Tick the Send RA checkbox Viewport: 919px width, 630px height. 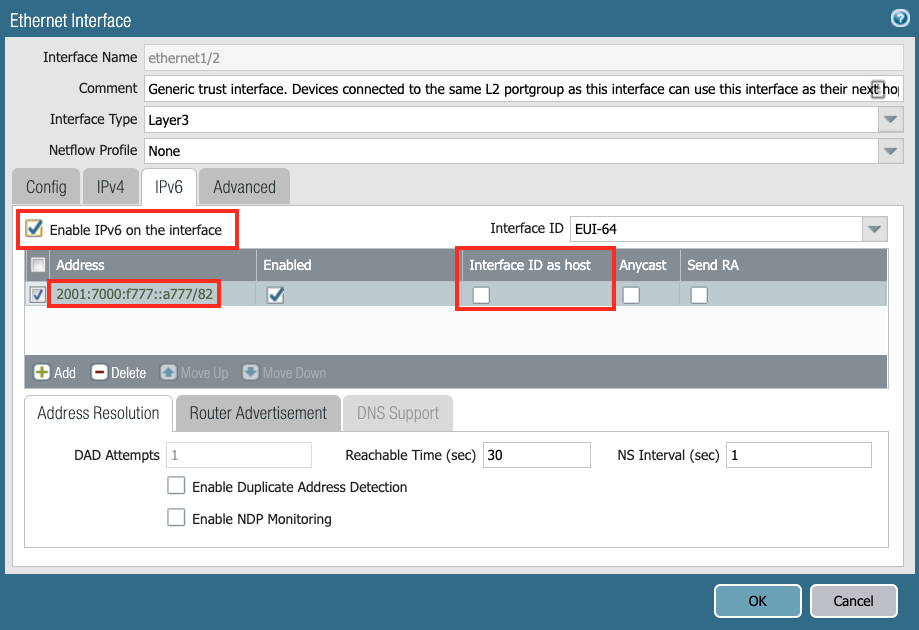[x=699, y=295]
